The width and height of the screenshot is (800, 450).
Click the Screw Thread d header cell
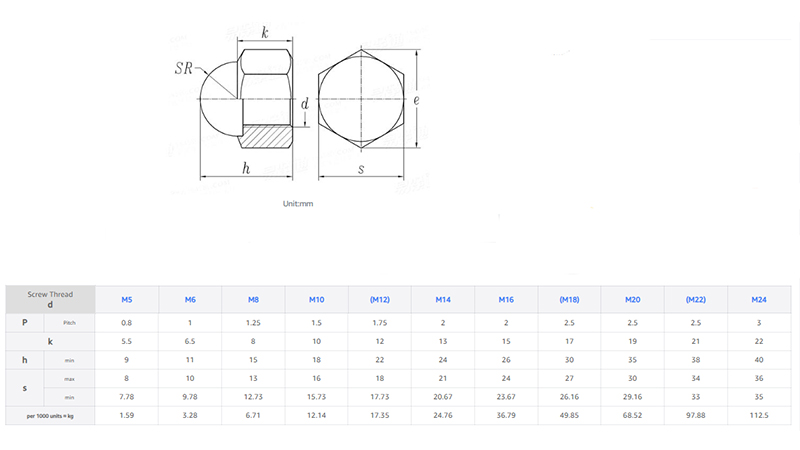[50, 299]
